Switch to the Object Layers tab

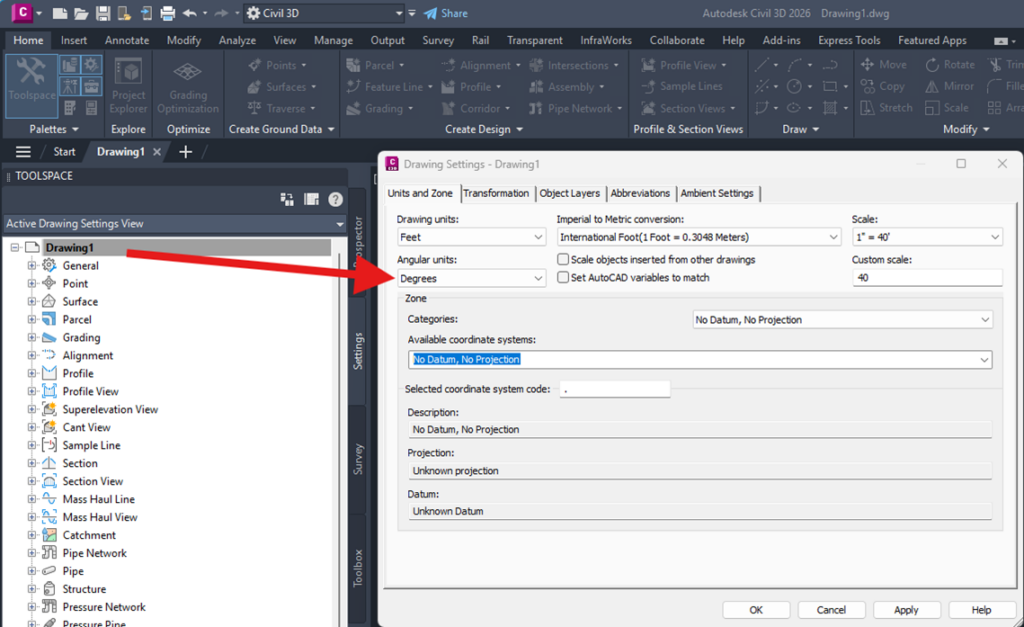click(570, 193)
